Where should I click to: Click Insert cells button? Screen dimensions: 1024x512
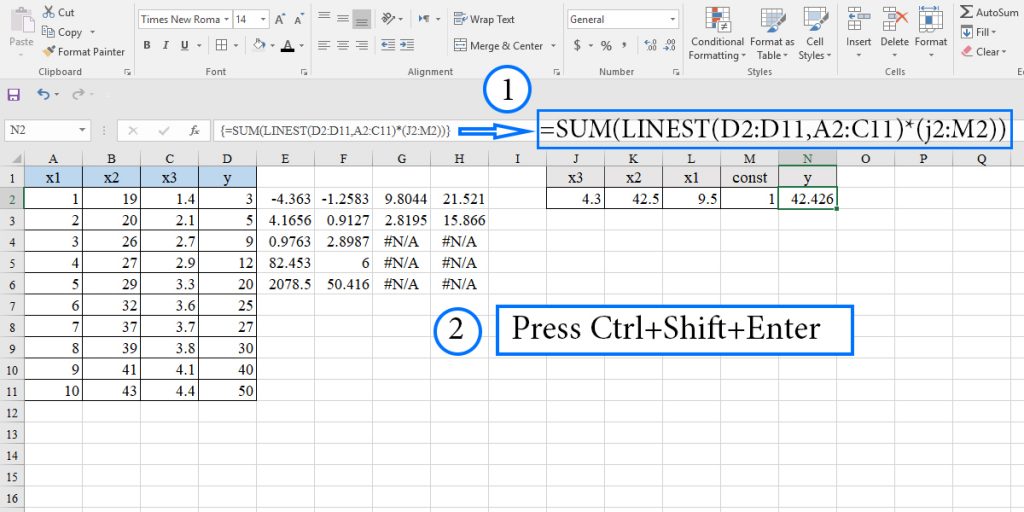[859, 34]
